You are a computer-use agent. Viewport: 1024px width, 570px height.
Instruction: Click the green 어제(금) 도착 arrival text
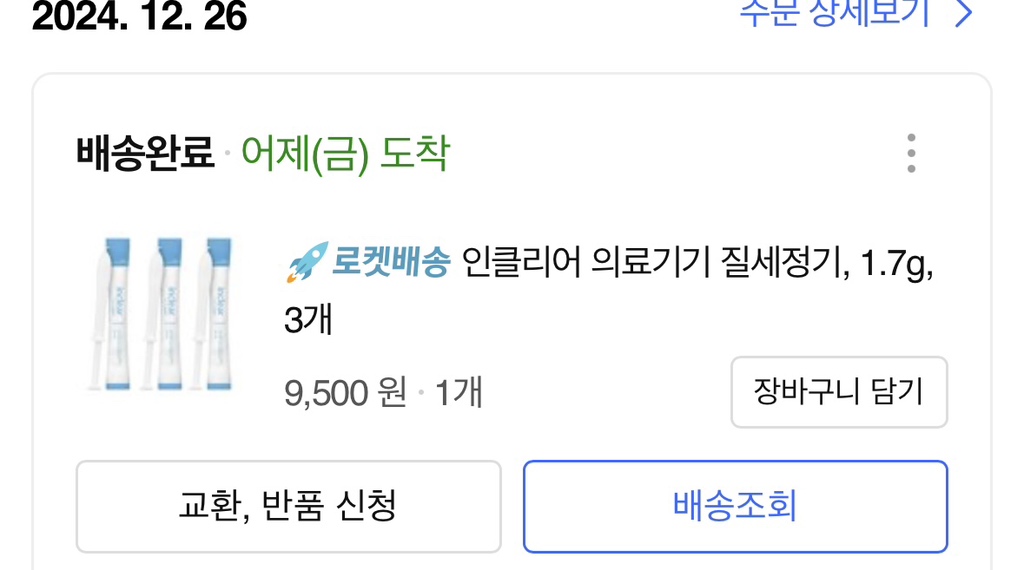click(346, 154)
